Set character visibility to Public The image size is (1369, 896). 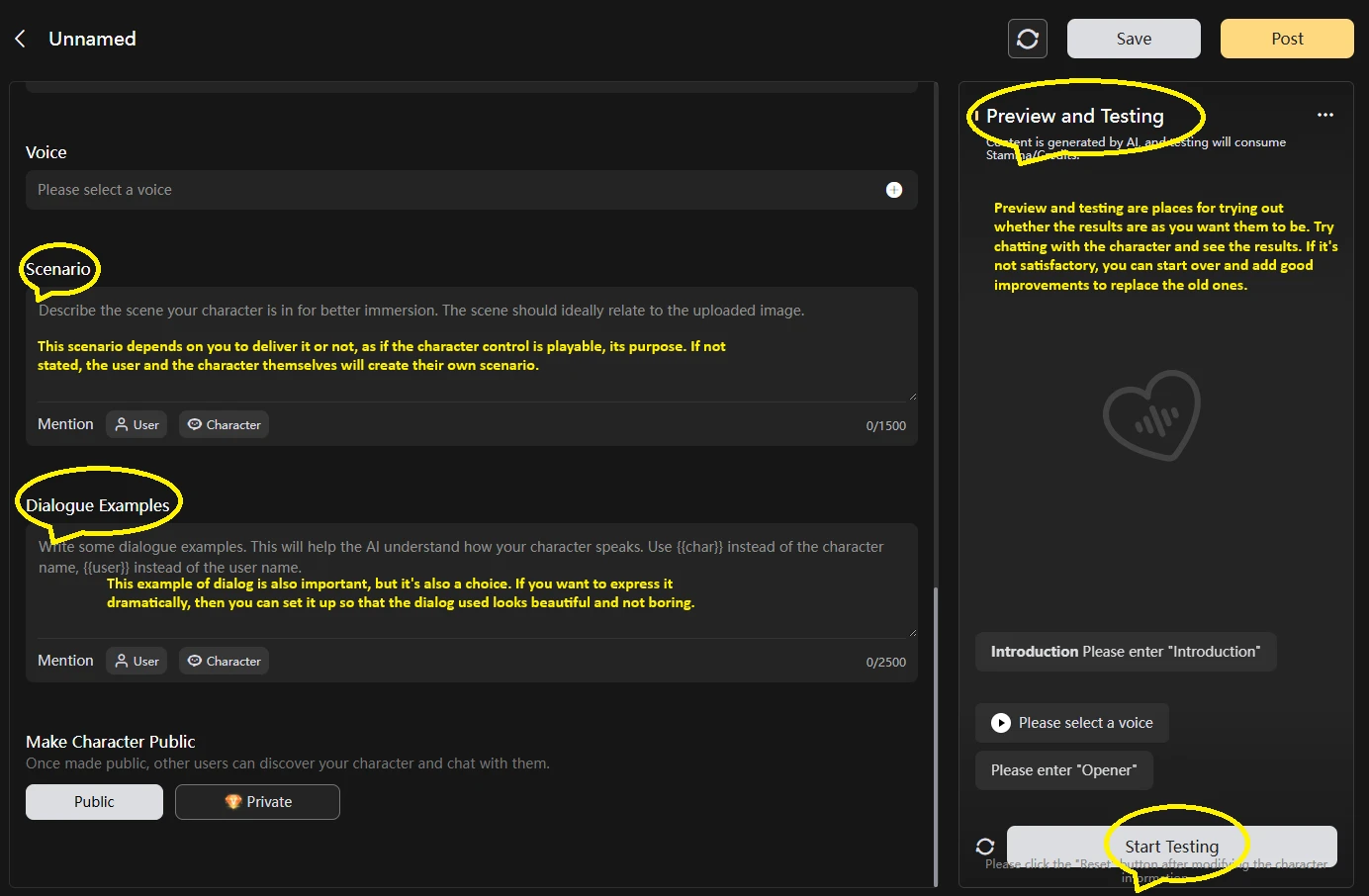click(x=94, y=802)
